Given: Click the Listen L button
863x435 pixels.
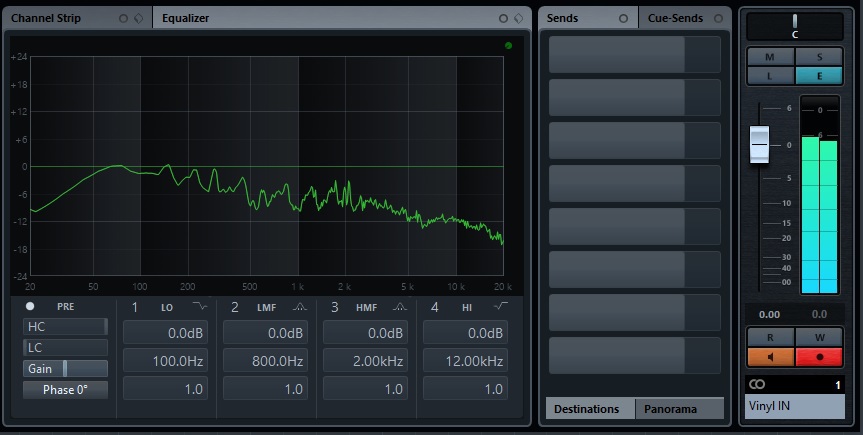Looking at the screenshot, I should coord(770,75).
